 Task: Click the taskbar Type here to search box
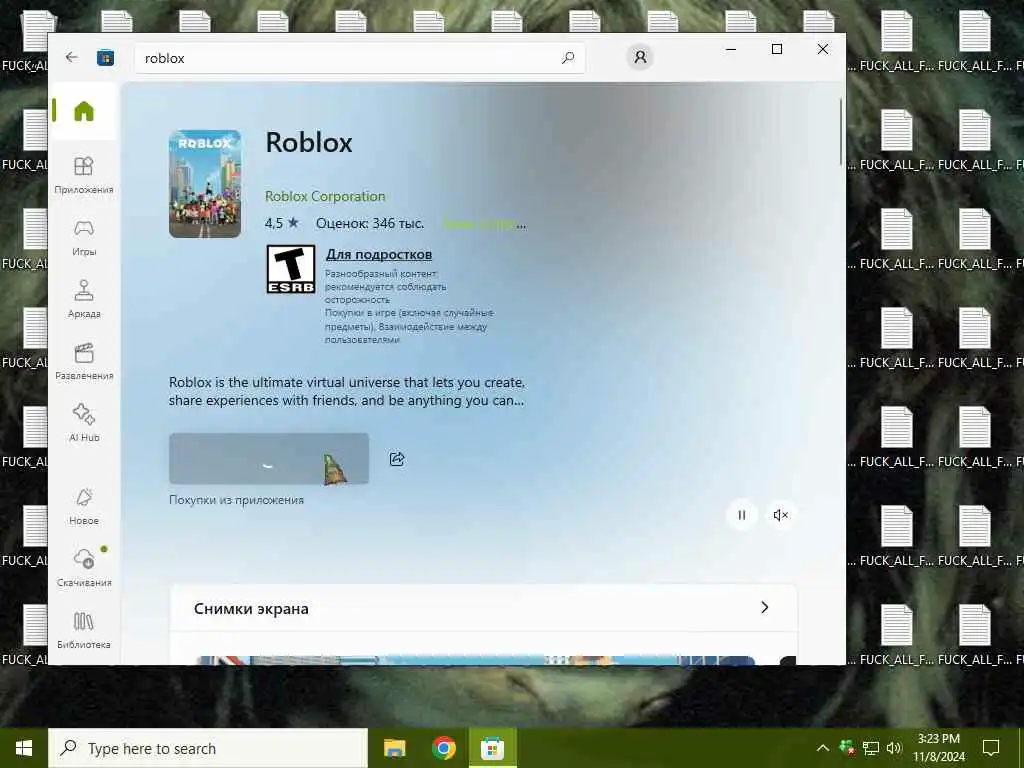208,748
